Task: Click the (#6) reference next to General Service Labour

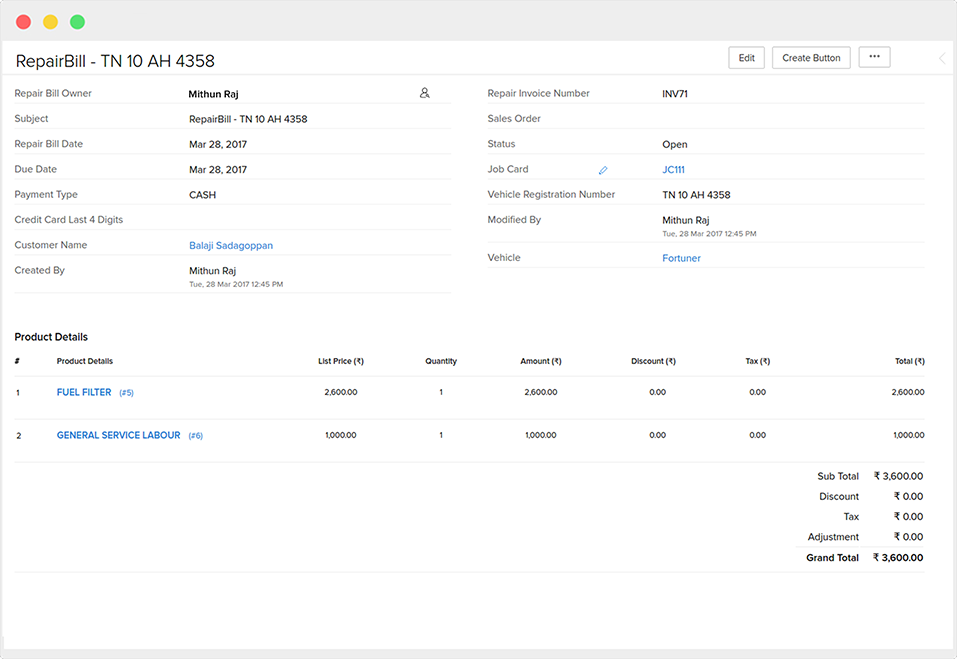Action: pos(195,436)
